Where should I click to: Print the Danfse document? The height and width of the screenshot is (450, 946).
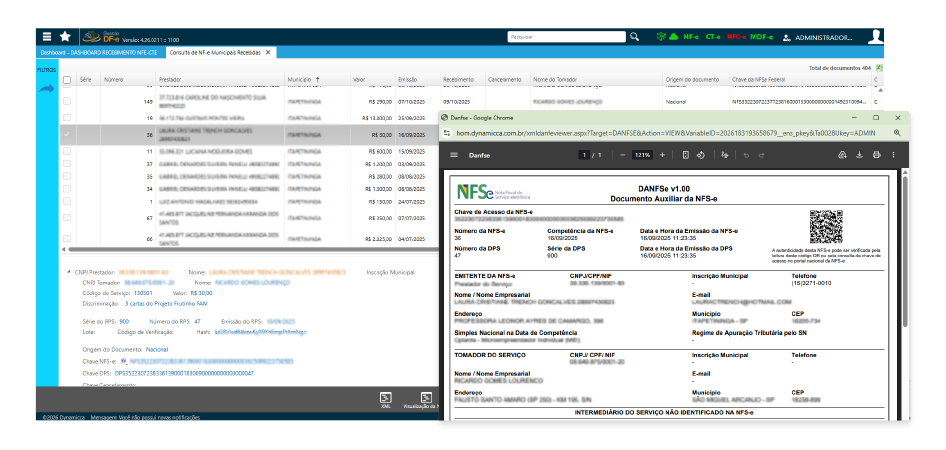[876, 155]
